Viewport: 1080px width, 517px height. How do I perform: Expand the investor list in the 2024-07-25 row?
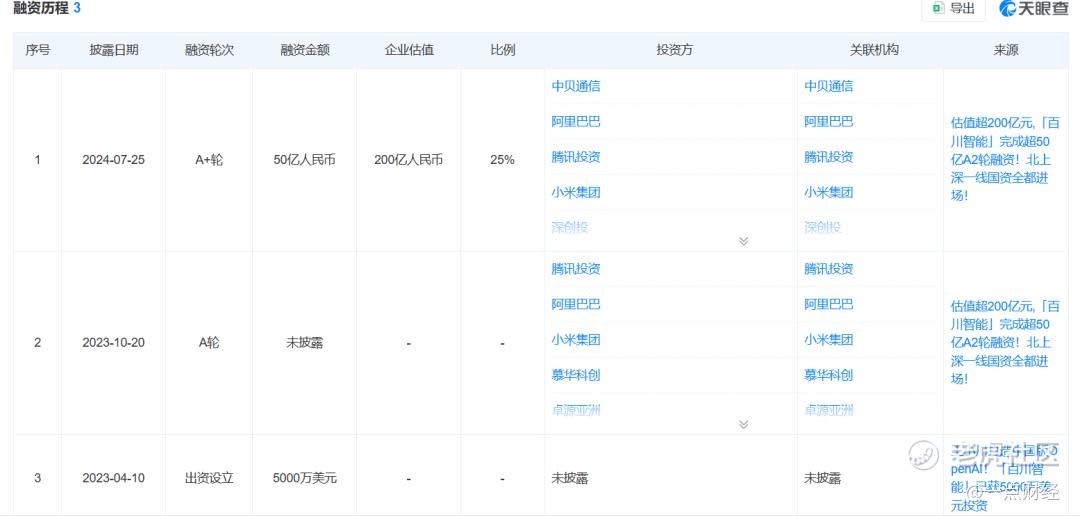(x=743, y=241)
